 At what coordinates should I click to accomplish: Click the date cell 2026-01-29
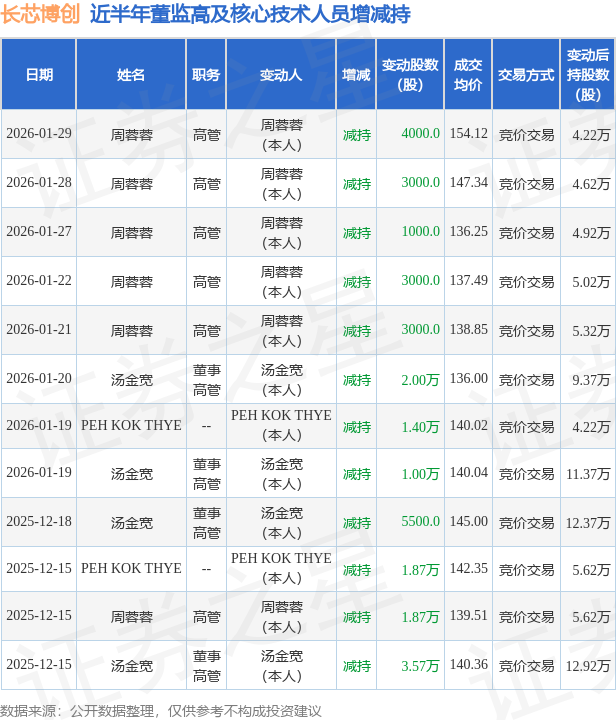point(39,134)
